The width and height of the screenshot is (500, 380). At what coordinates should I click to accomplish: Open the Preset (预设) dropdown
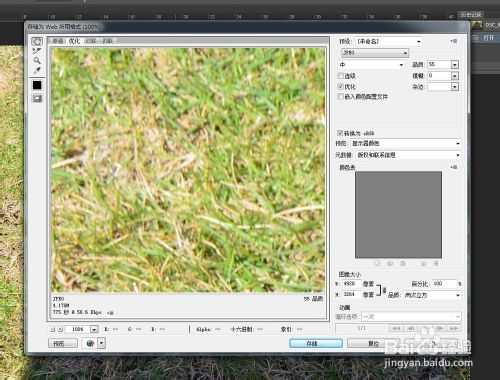[x=388, y=41]
